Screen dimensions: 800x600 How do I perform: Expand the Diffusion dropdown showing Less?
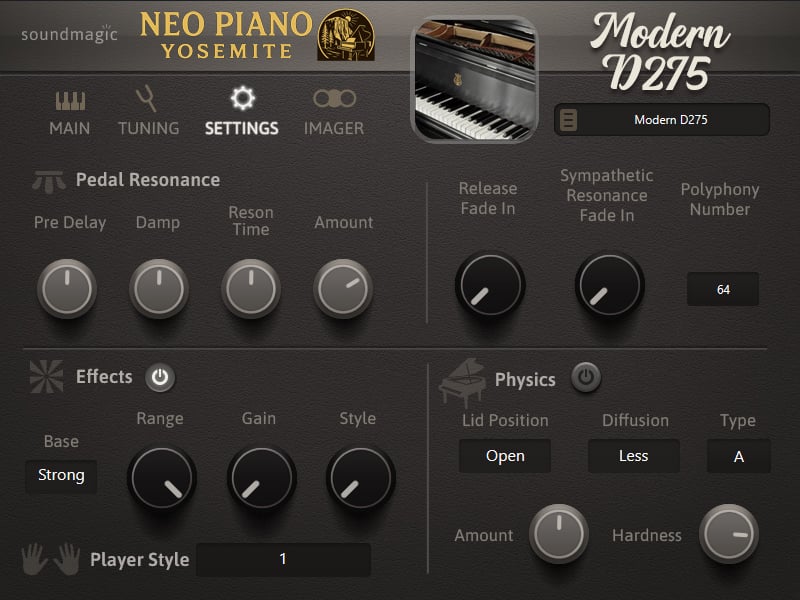633,456
